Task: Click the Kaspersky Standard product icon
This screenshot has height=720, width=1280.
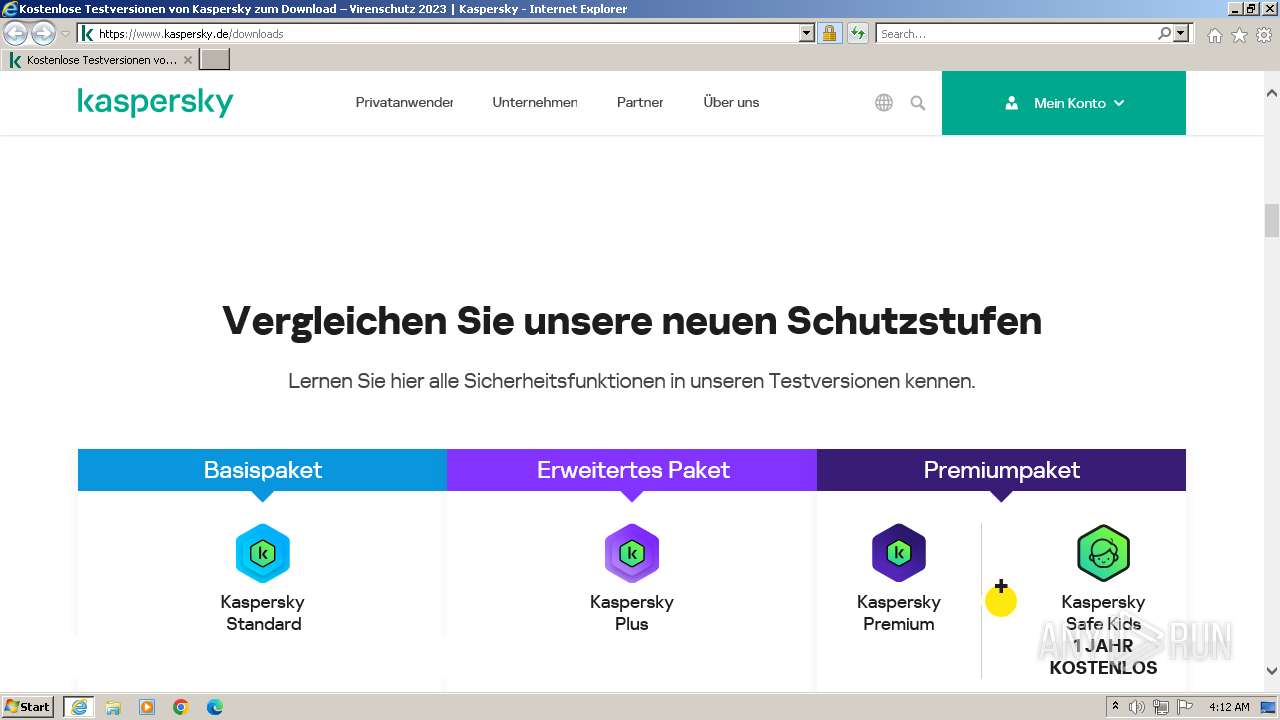Action: (x=263, y=553)
